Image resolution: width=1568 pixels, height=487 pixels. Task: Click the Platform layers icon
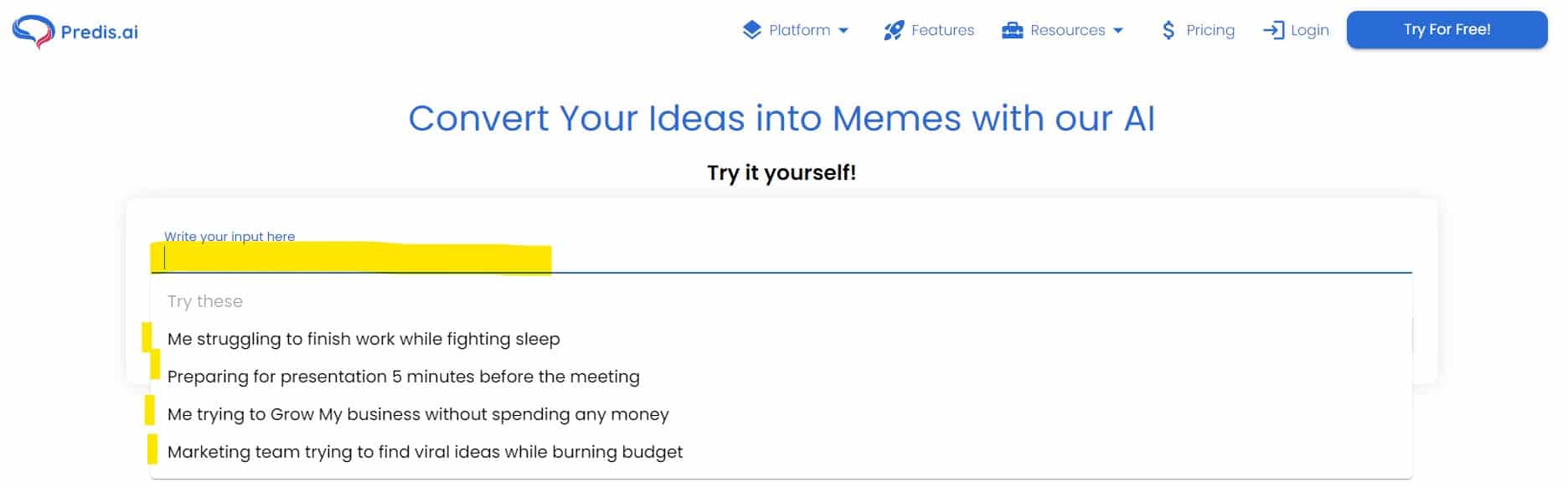click(x=752, y=30)
